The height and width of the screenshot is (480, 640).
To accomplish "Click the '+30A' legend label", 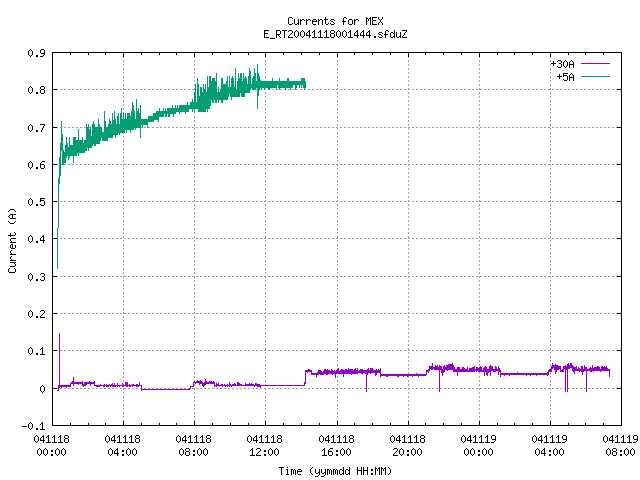I will (562, 64).
